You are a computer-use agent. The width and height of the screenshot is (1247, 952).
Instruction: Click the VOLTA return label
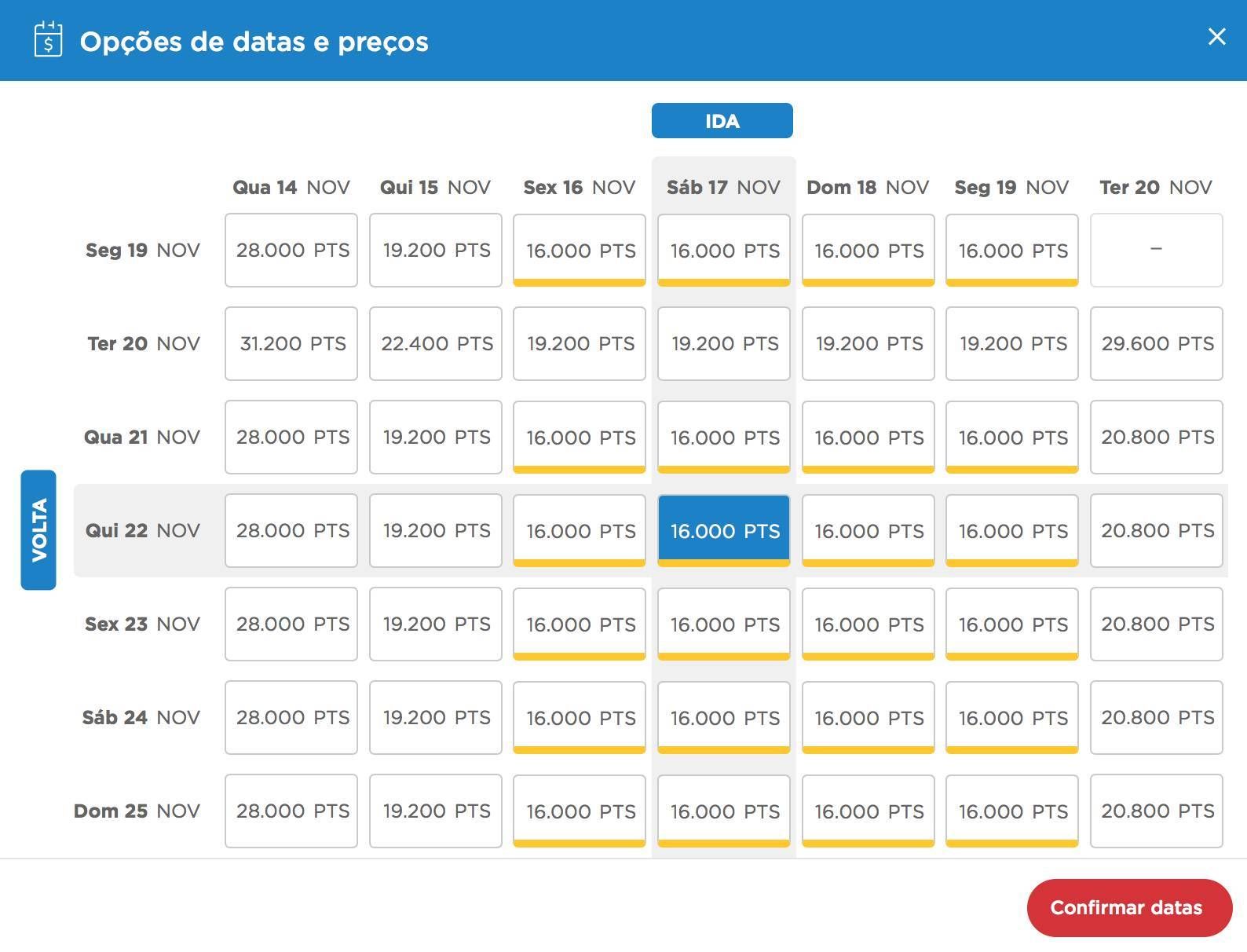point(38,529)
